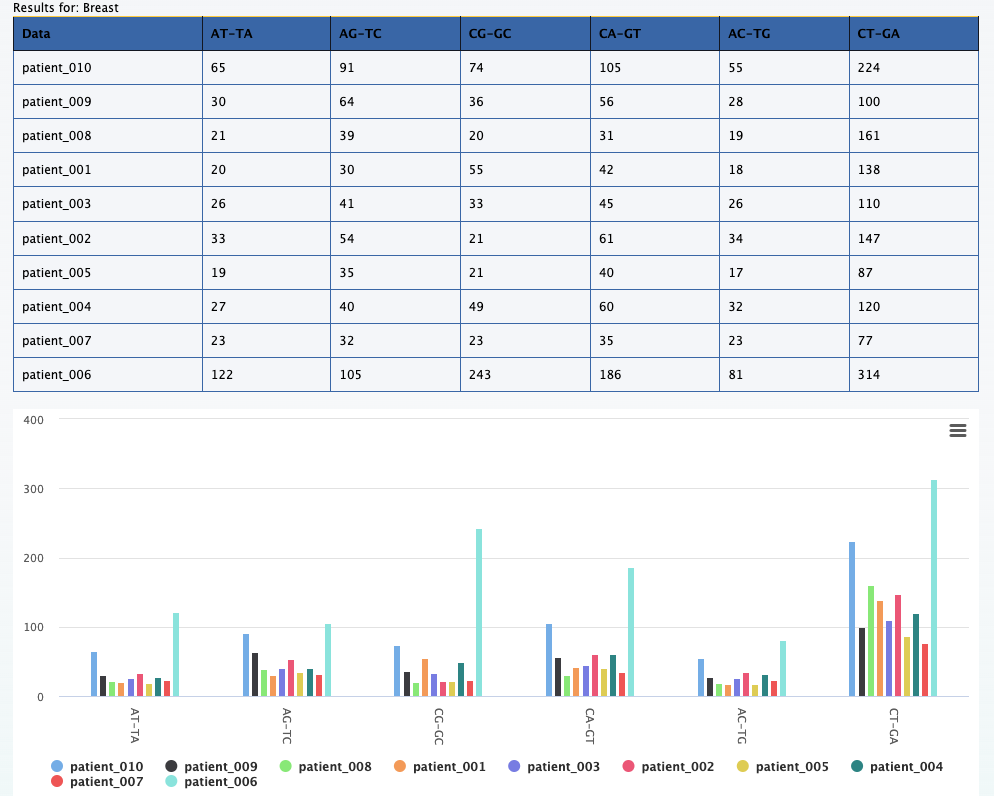Open the chart hamburger context menu
This screenshot has height=796, width=994.
(x=957, y=430)
